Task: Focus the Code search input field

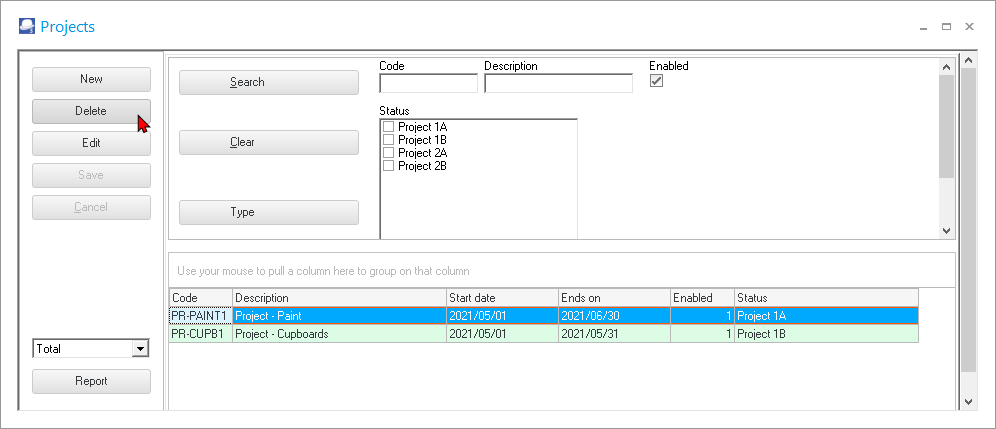Action: click(428, 83)
